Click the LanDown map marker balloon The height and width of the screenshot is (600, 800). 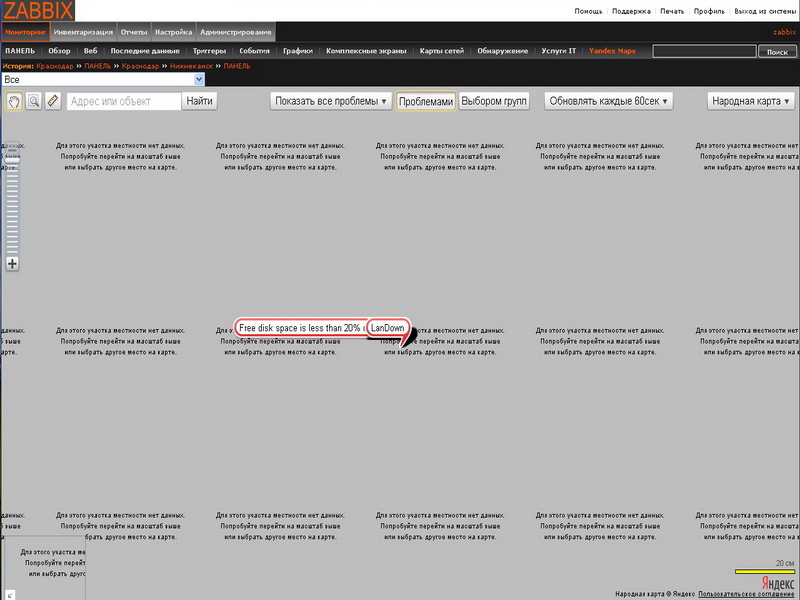(387, 328)
